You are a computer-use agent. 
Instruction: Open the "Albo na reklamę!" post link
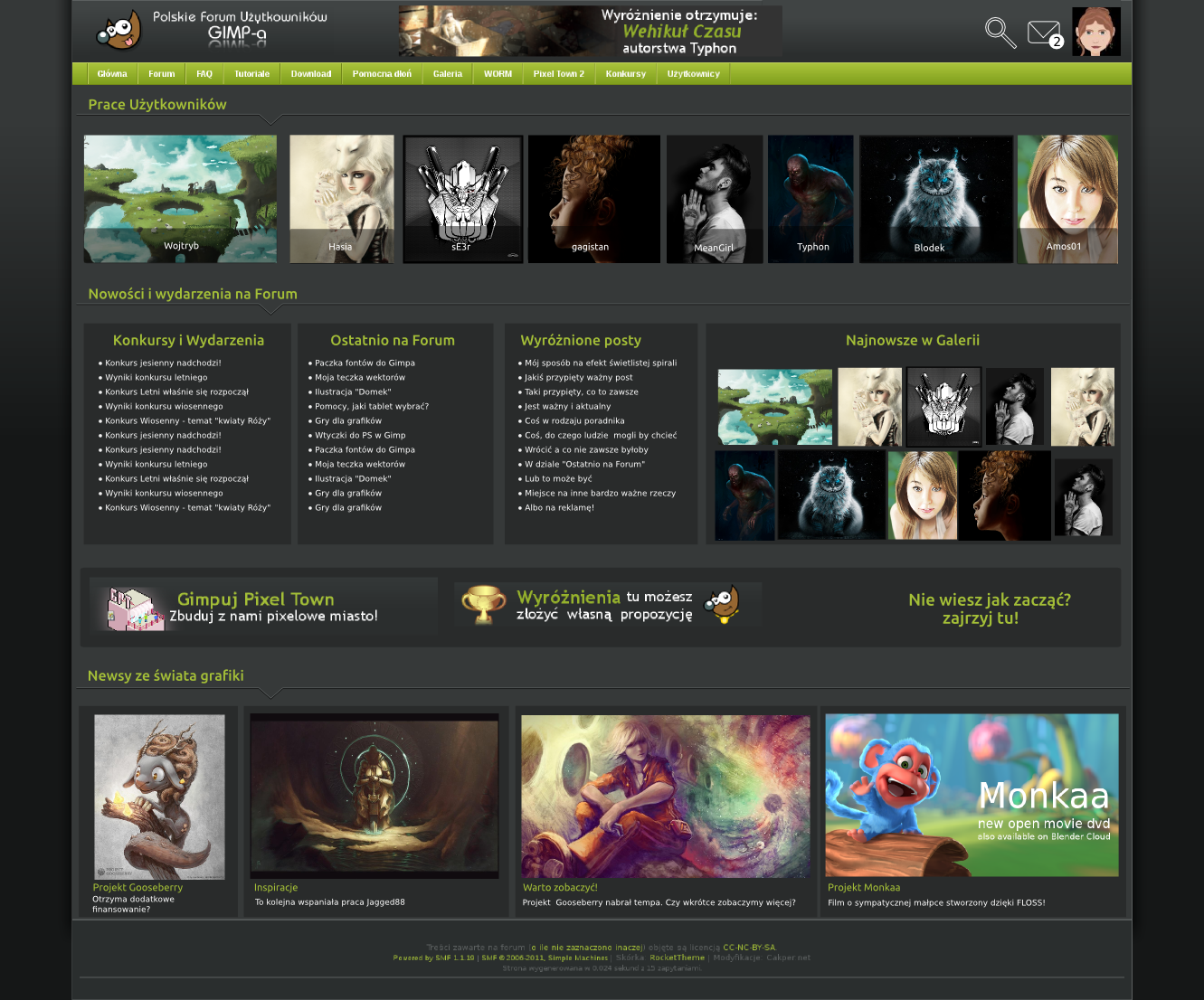click(559, 508)
